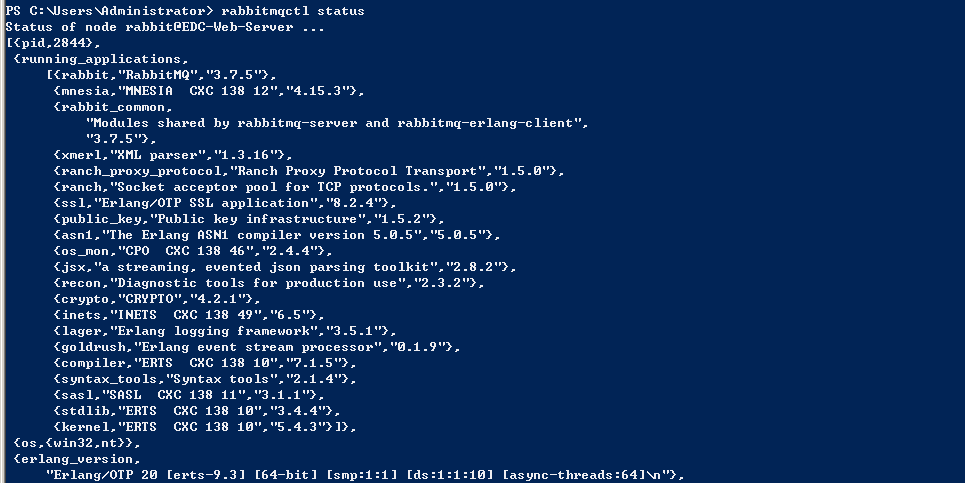Click the "Status of node rabbit@EDC-Web-Server" line
Viewport: 965px width, 483px height.
tap(164, 27)
